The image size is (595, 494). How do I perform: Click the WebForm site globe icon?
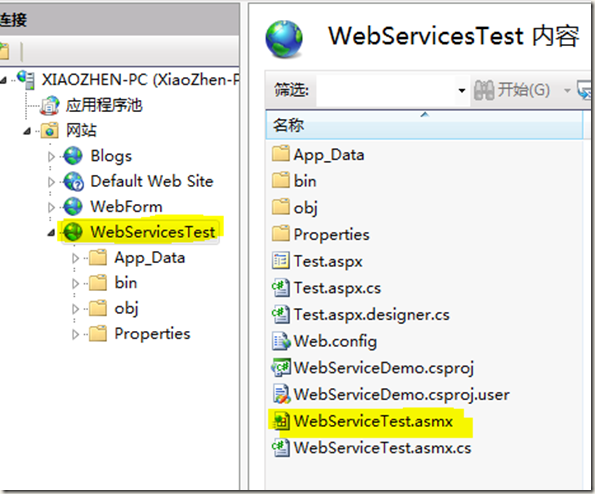73,207
